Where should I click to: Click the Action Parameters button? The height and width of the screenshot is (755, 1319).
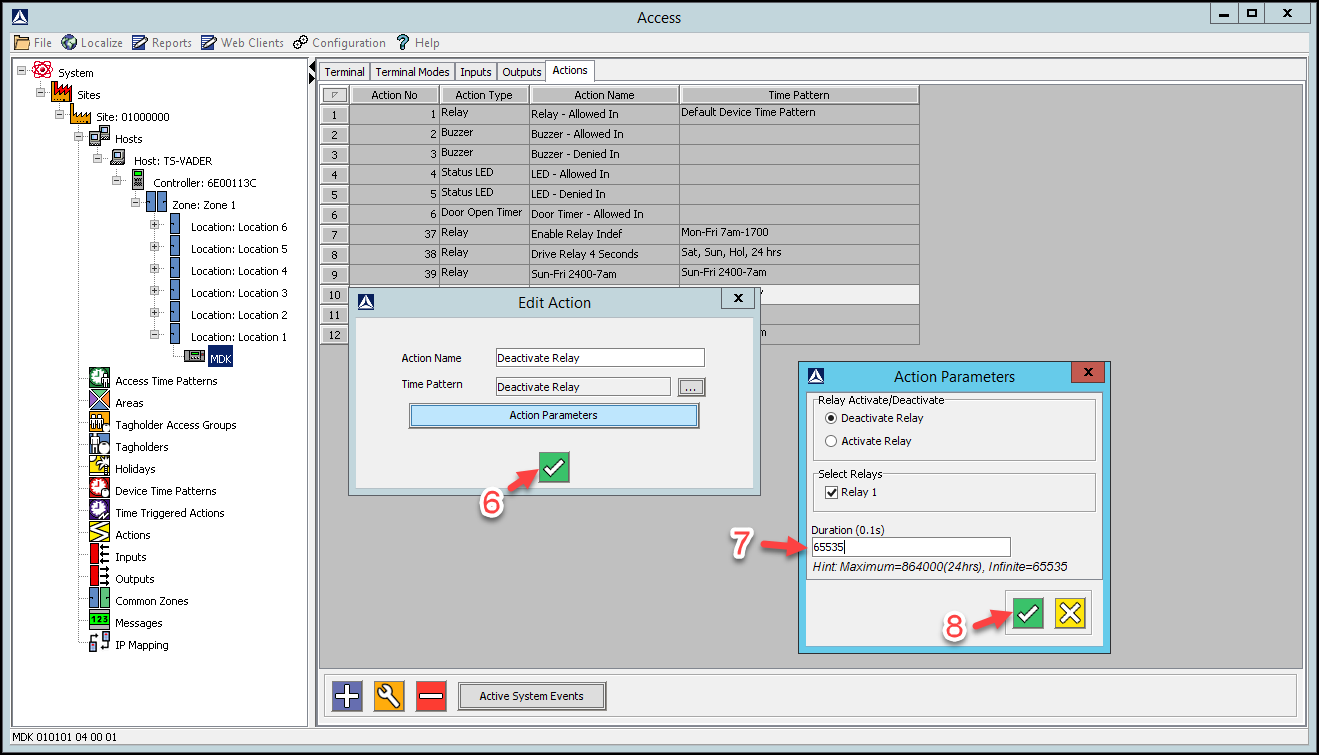tap(554, 415)
